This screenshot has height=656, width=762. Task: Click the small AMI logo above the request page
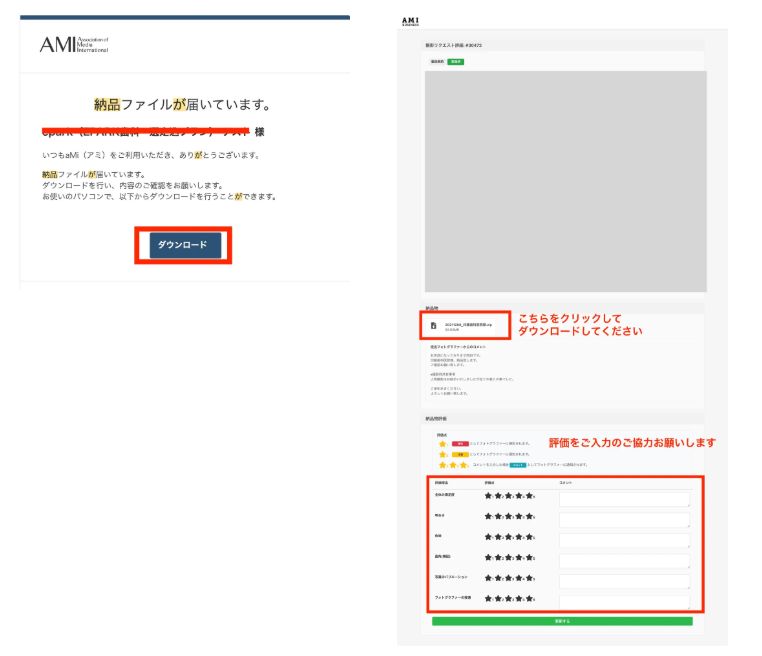410,21
